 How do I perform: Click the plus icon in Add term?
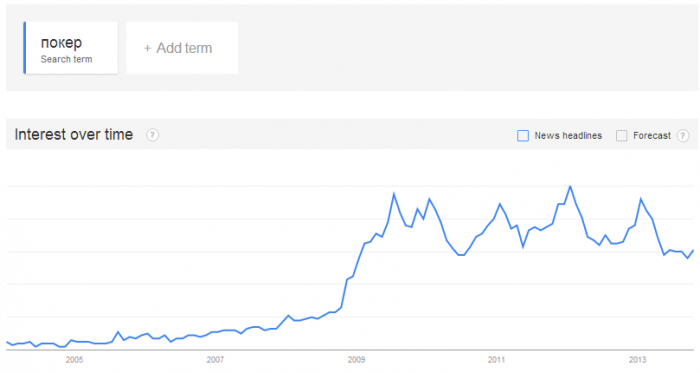147,48
